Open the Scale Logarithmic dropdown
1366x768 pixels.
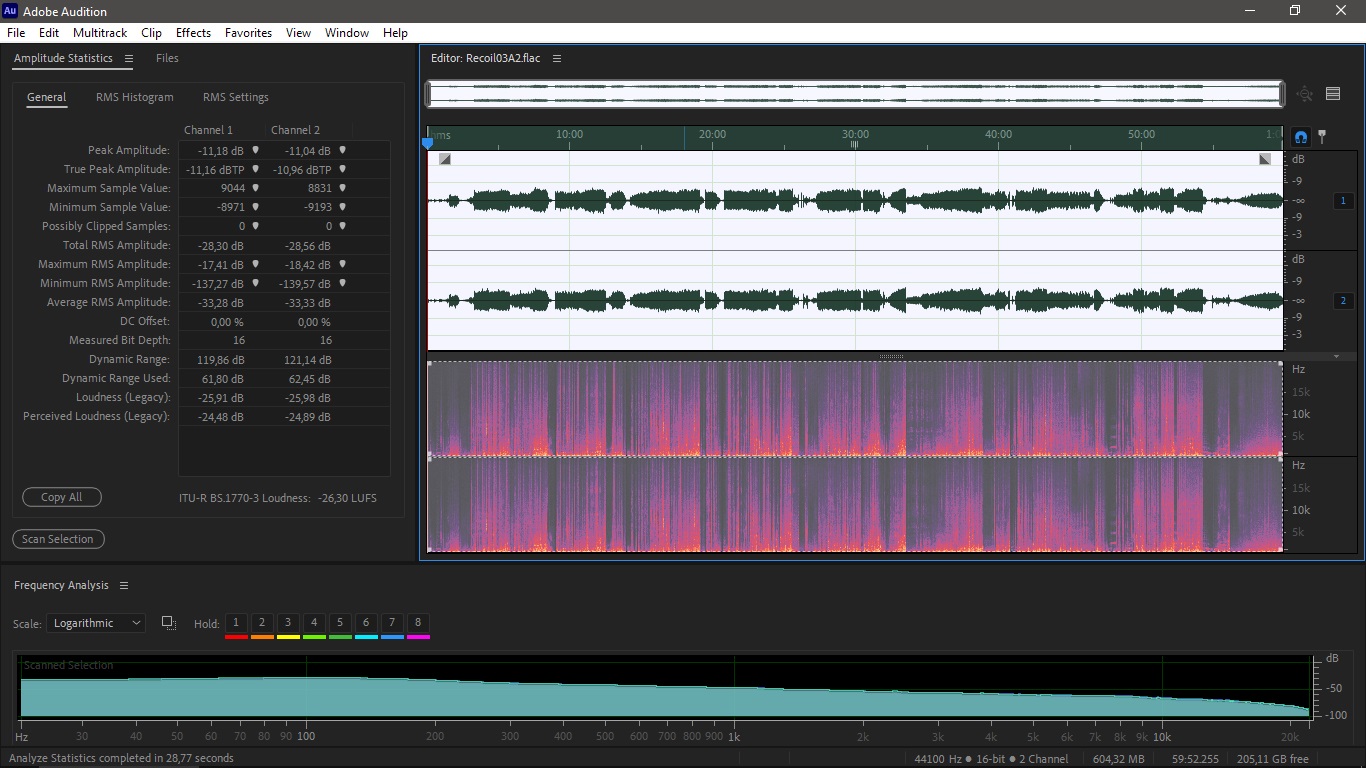click(96, 623)
